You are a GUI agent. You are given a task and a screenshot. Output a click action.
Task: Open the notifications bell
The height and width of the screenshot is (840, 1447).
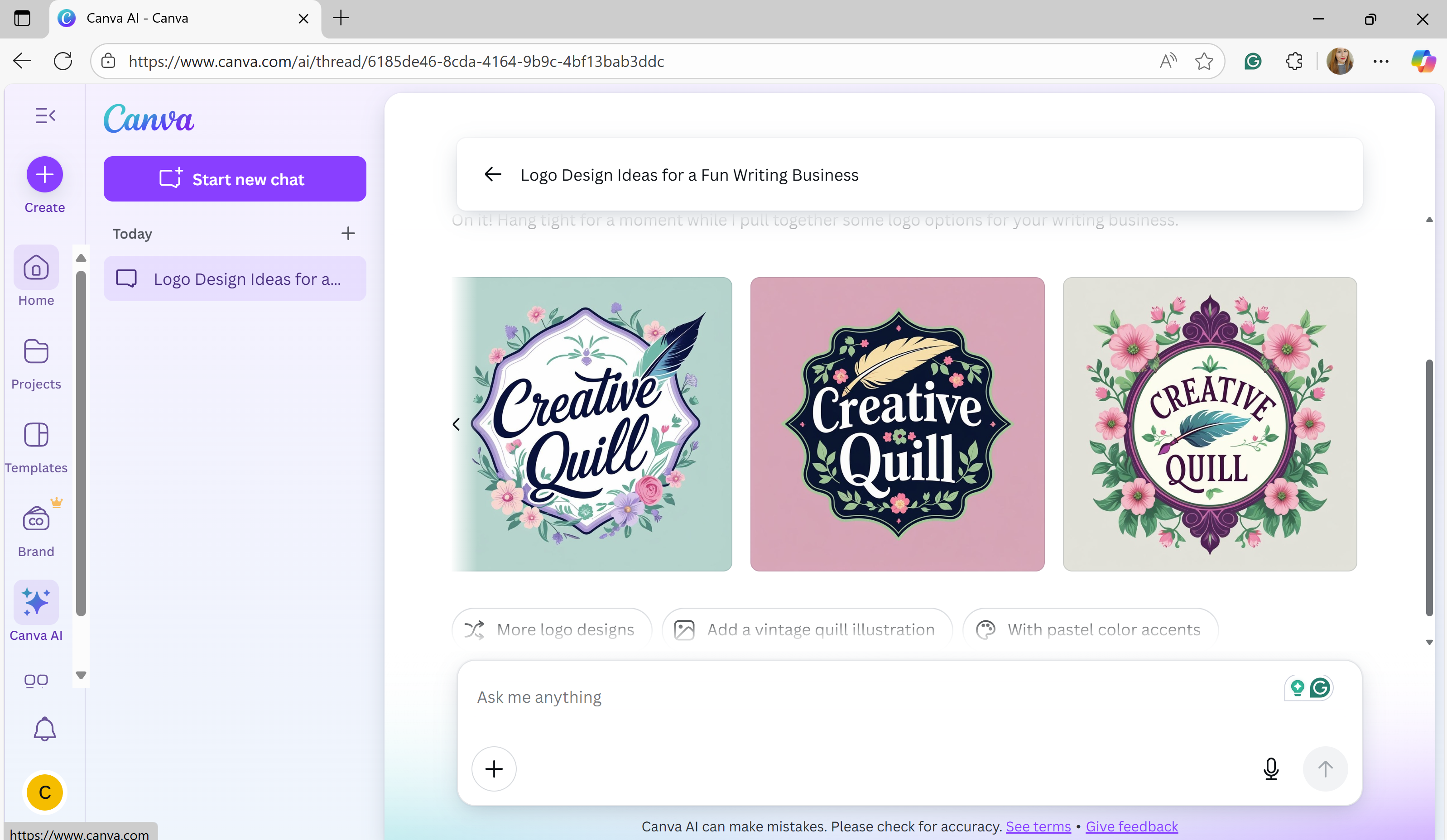pyautogui.click(x=44, y=729)
